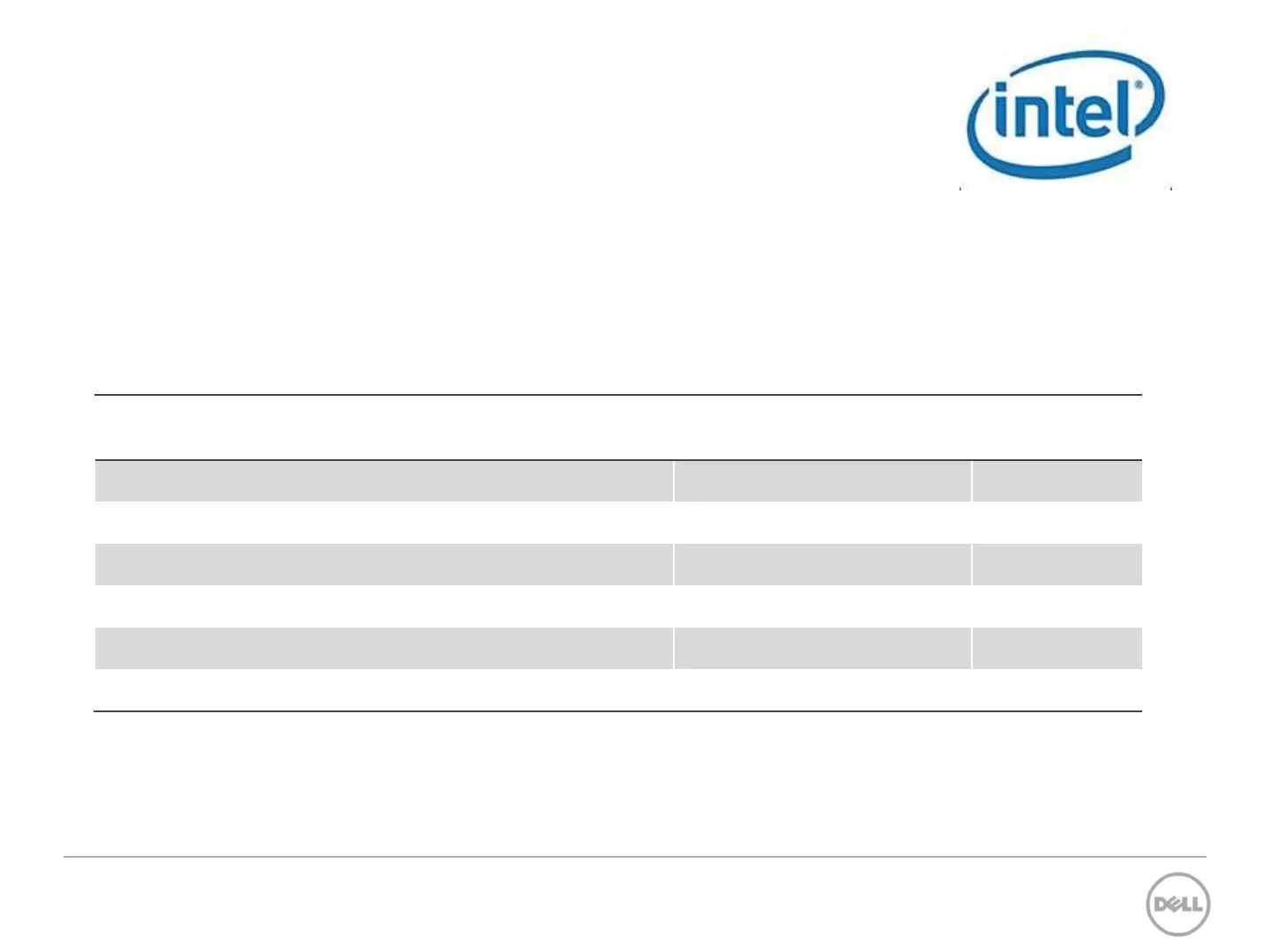Viewport: 1270px width, 952px height.
Task: Select the first shaded row's middle cell
Action: 822,481
